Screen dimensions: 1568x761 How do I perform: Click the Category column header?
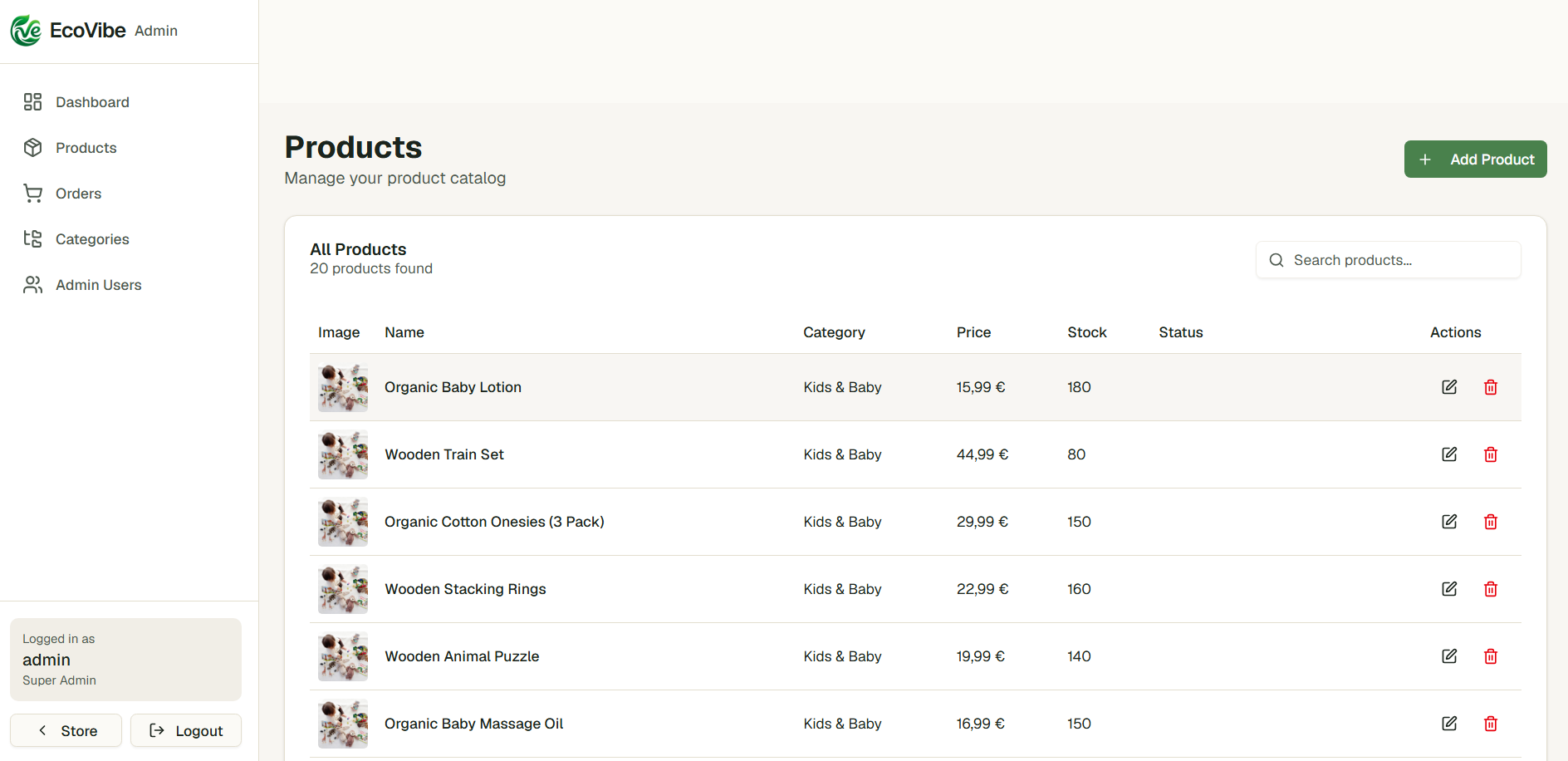tap(834, 332)
